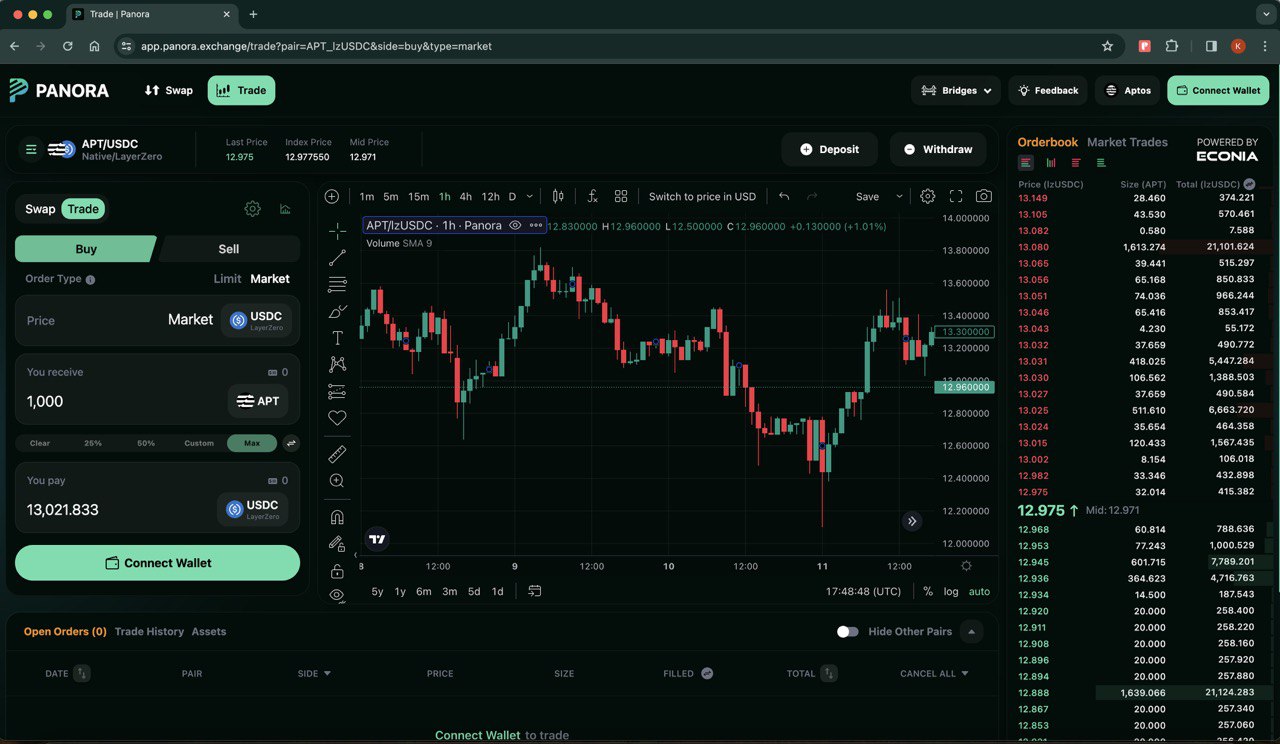
Task: Click the Withdraw button
Action: point(937,149)
